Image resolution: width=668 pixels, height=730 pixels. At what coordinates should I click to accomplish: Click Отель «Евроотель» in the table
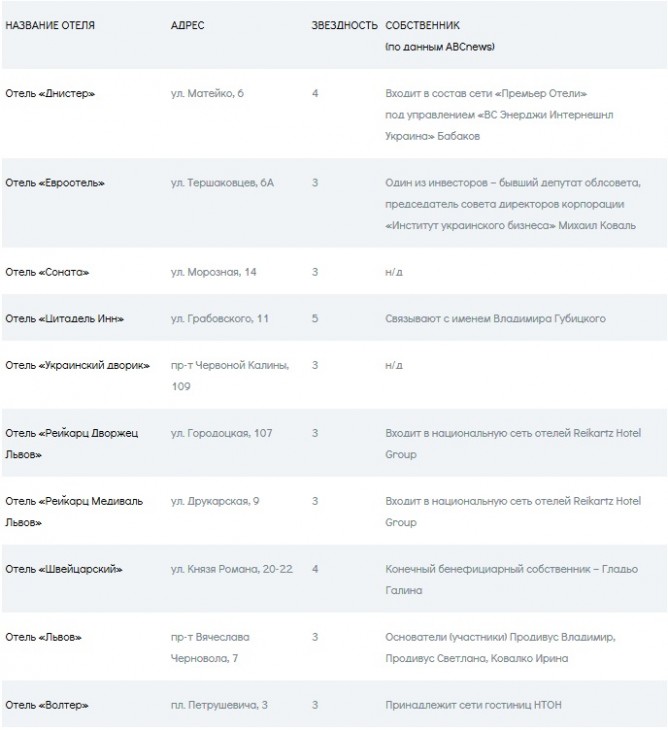[x=55, y=183]
